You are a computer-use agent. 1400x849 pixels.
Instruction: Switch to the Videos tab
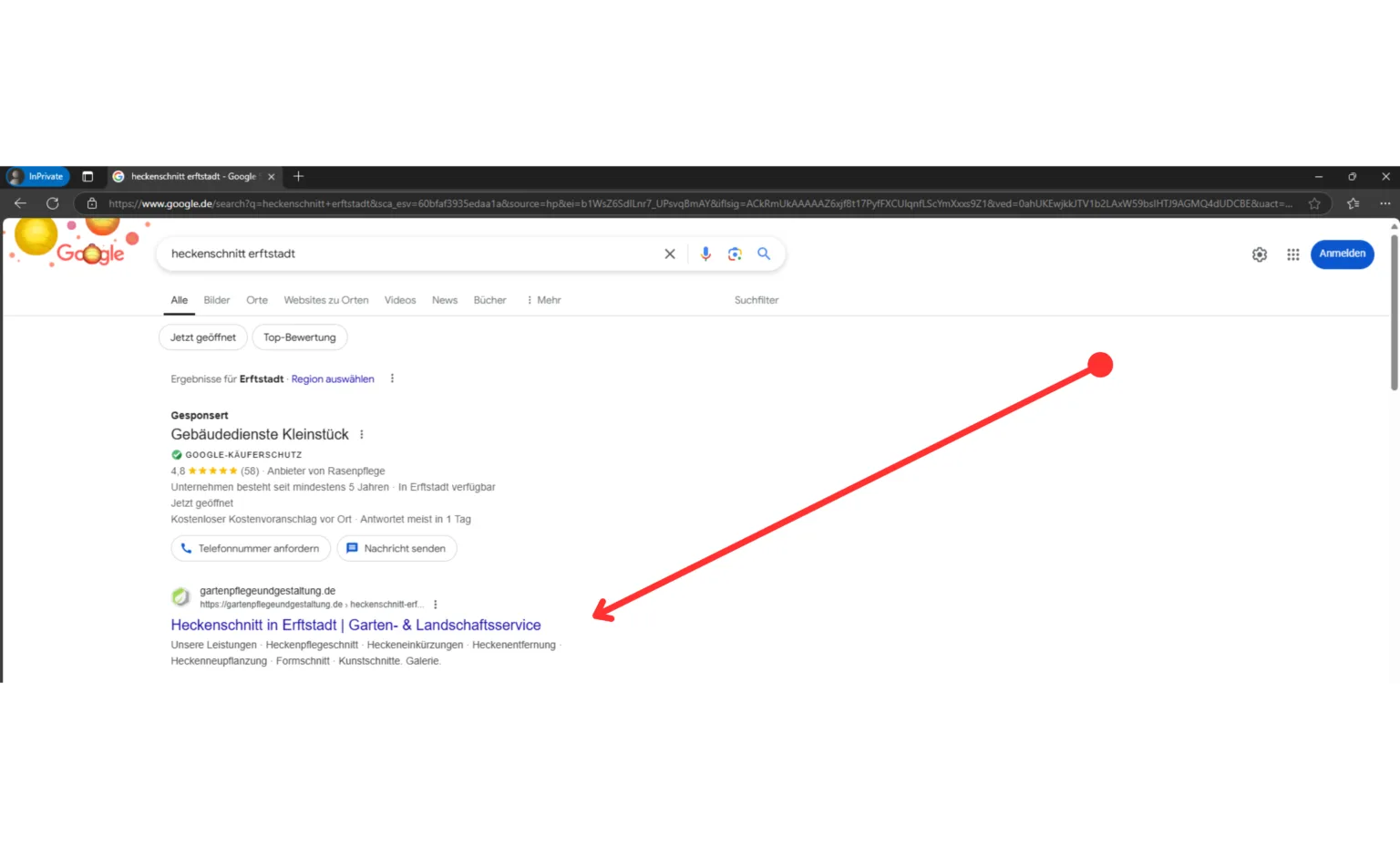[x=400, y=300]
